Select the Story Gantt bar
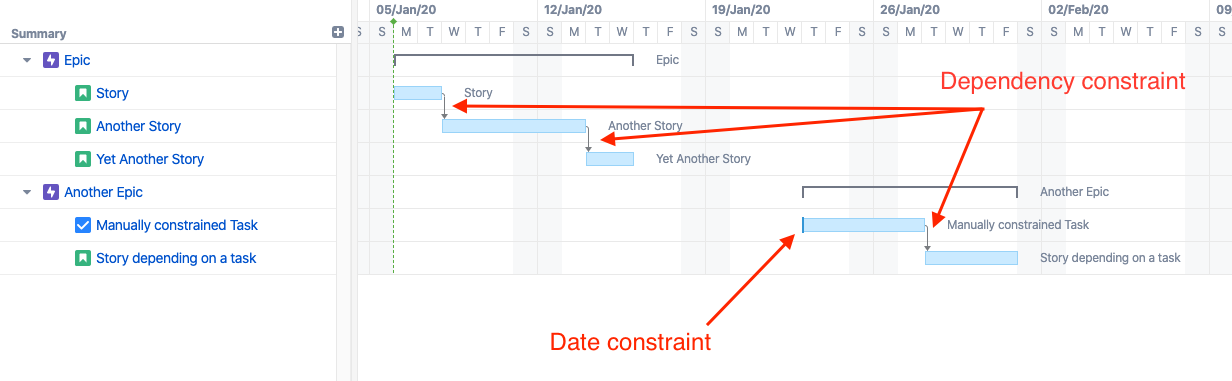1232x381 pixels. pos(418,93)
